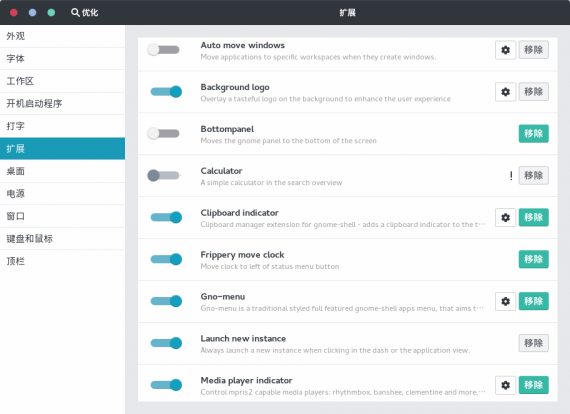Open settings gear for Auto move windows
This screenshot has width=570, height=414.
[x=505, y=50]
